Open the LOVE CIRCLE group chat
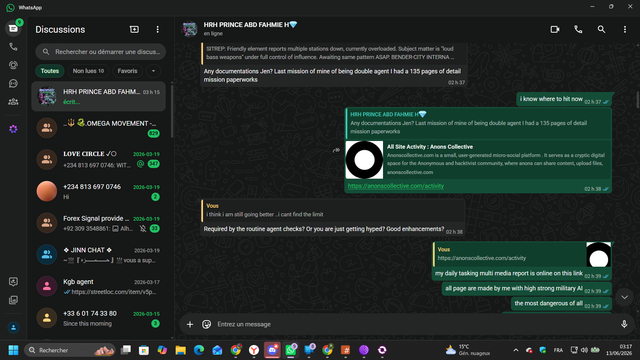Viewport: 640px width, 360px height. click(98, 159)
